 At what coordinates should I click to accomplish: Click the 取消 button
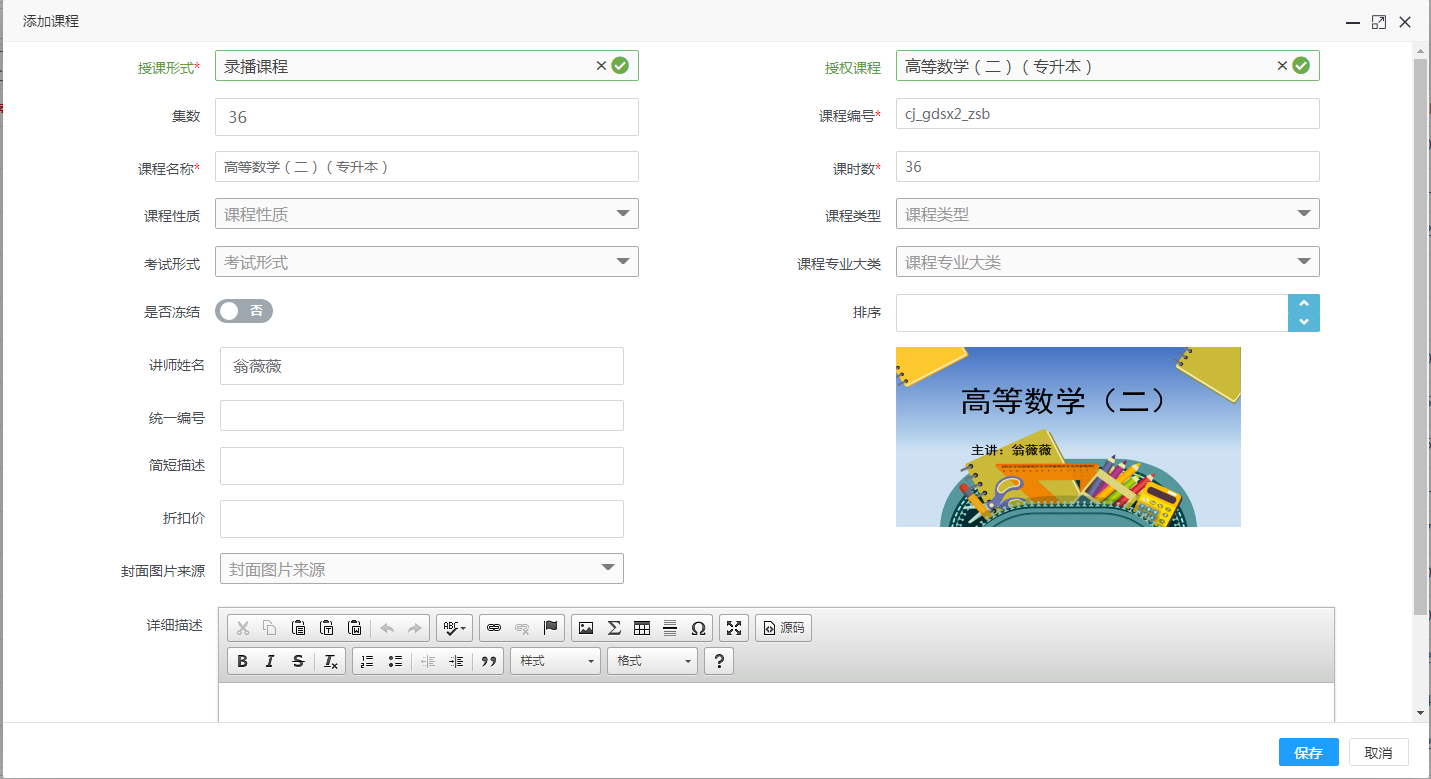pos(1378,753)
